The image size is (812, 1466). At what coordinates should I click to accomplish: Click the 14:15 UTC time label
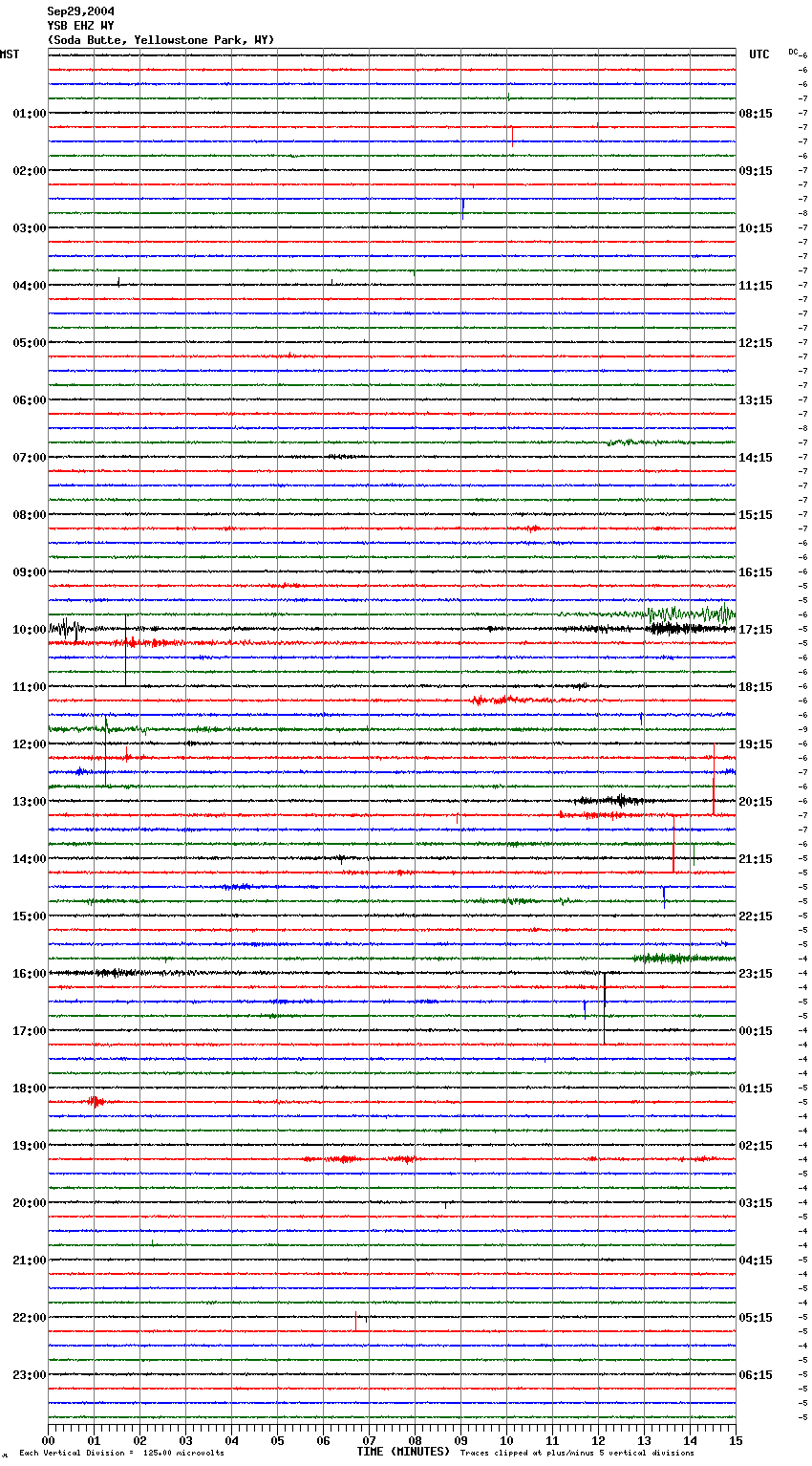(756, 458)
